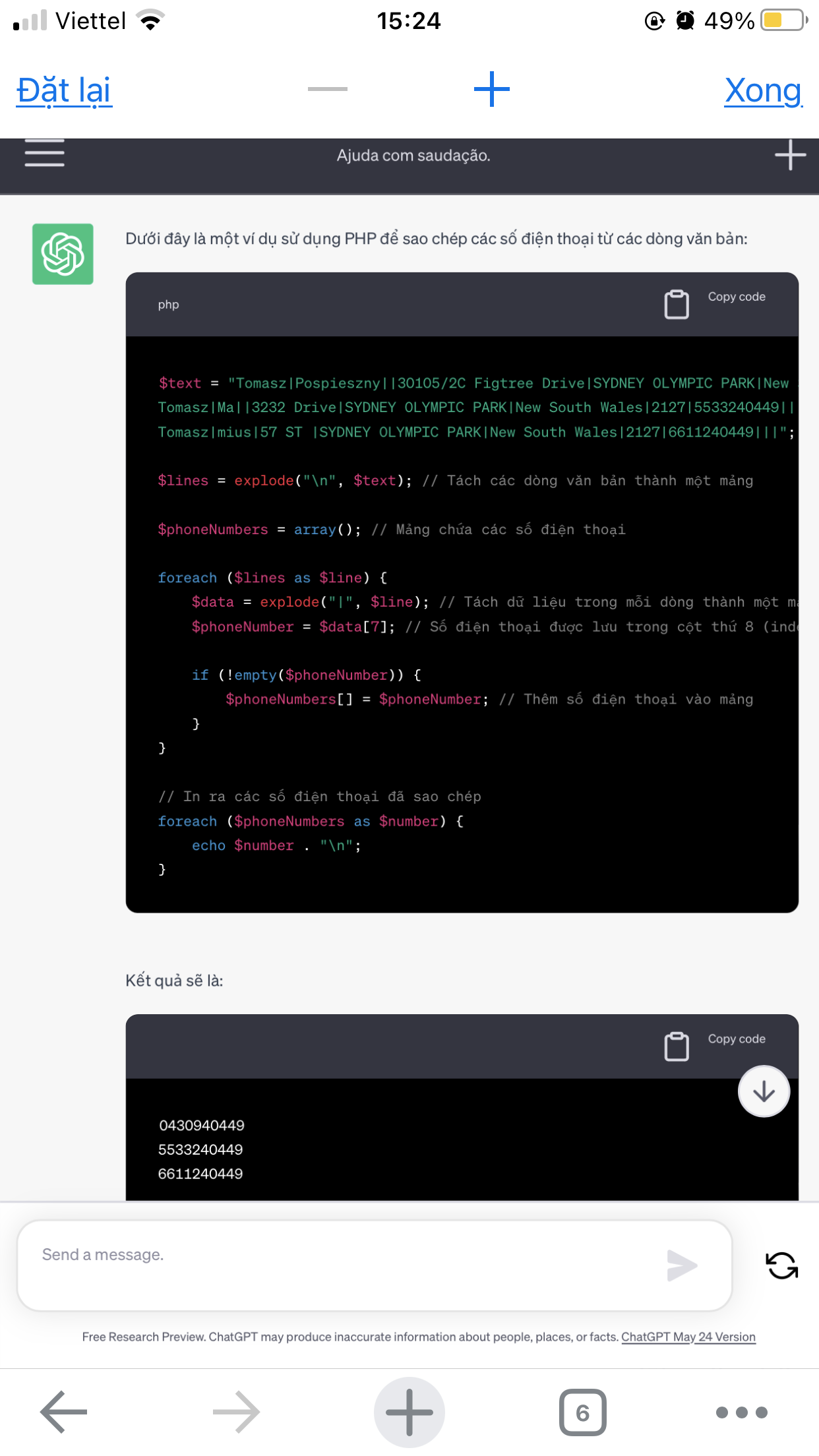Screen dimensions: 819x1456
Task: Tap the regenerate response icon
Action: (782, 1265)
